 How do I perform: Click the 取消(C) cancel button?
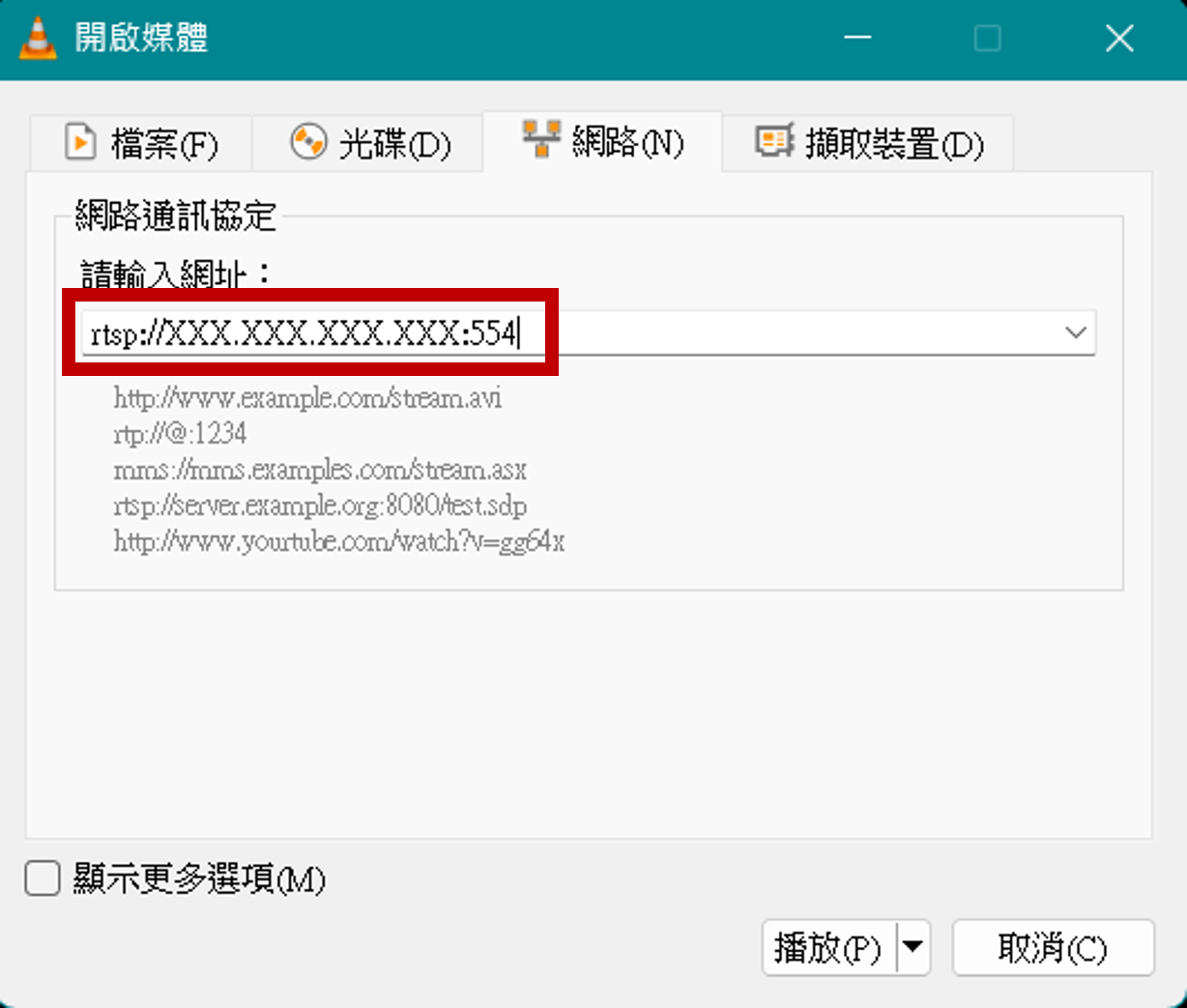click(x=1053, y=947)
